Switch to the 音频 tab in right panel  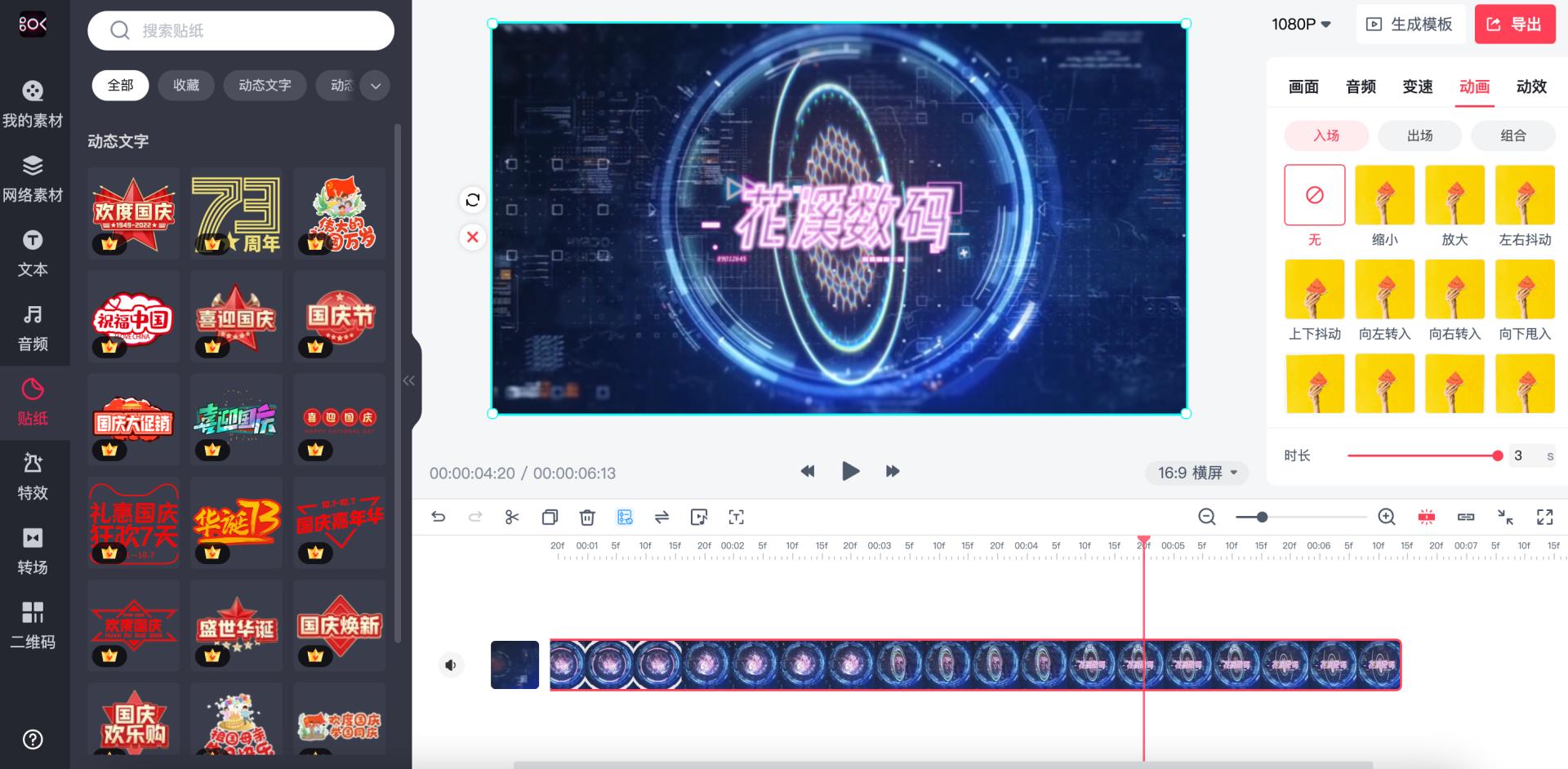pos(1360,87)
